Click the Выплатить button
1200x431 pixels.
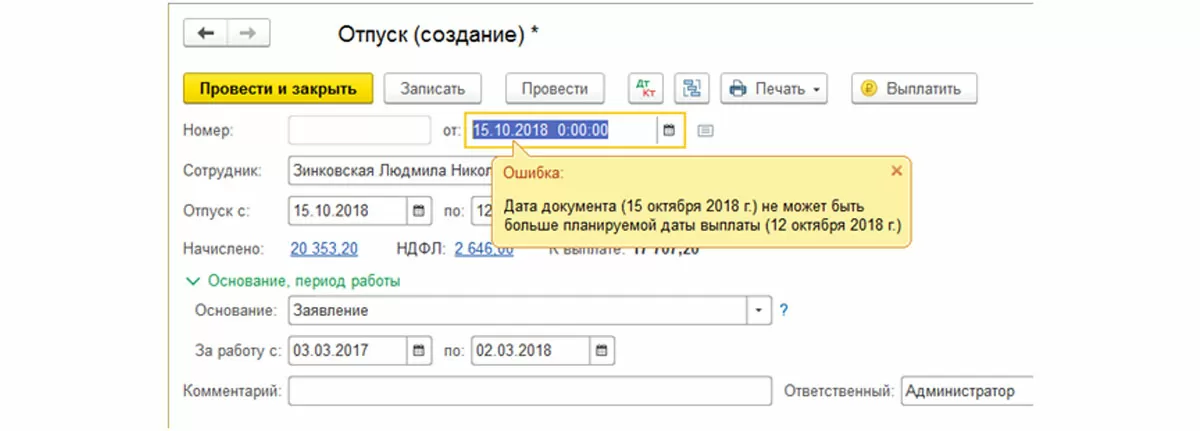pyautogui.click(x=914, y=88)
